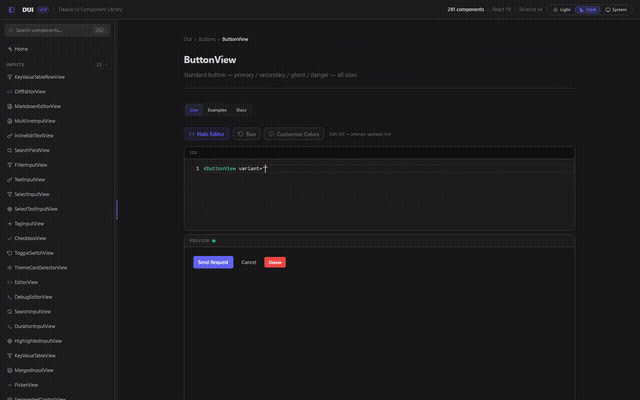This screenshot has height=400, width=640.
Task: Open Customize Colors
Action: pyautogui.click(x=294, y=134)
